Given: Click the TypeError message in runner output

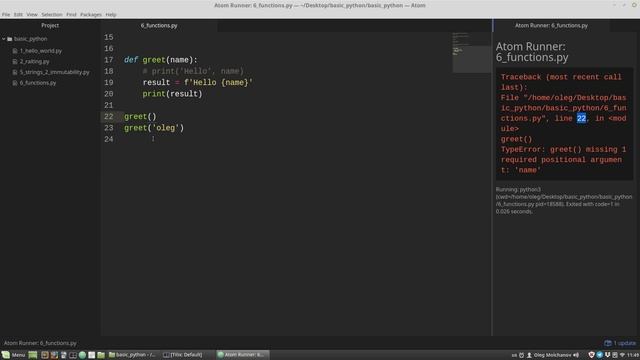Looking at the screenshot, I should [x=563, y=160].
